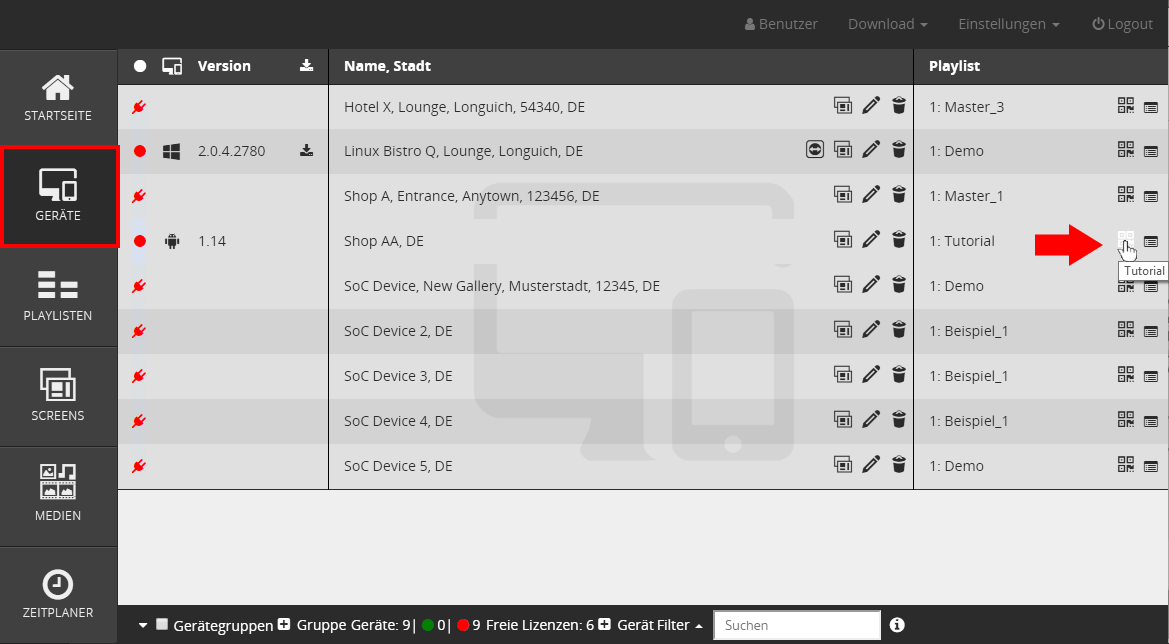
Task: Delete Shop A device via trash icon
Action: tap(899, 196)
